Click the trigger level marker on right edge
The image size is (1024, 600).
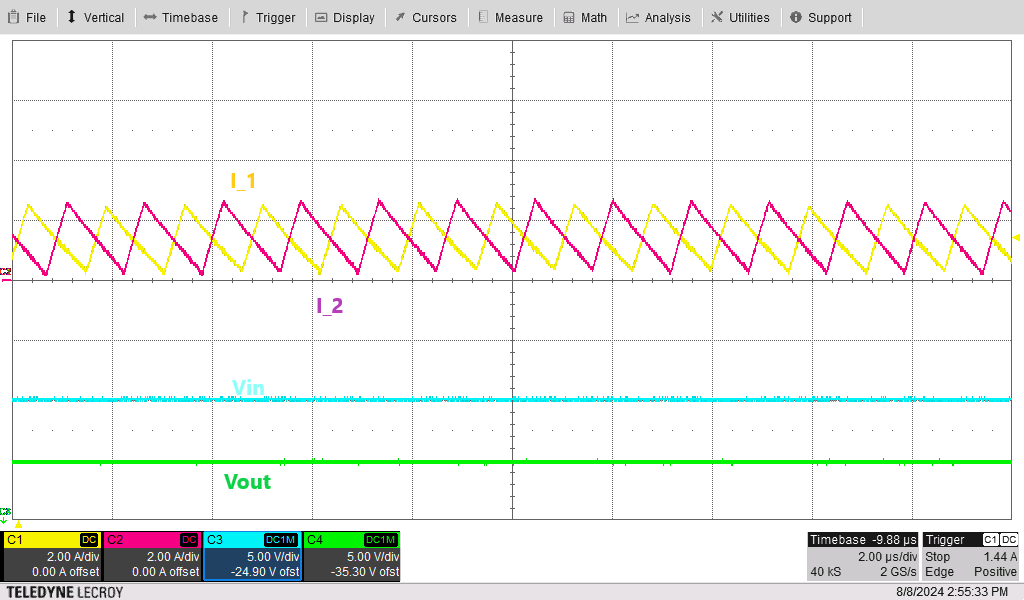click(1016, 237)
